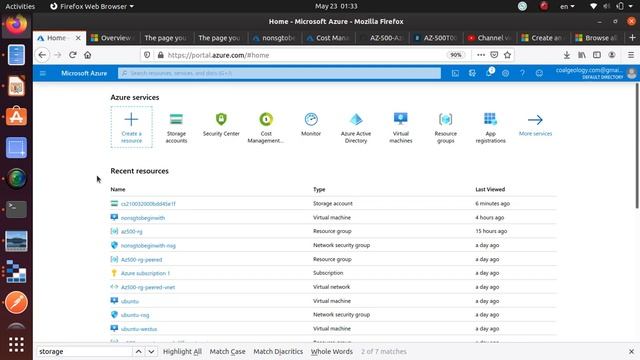Reload the page in Firefox

(73, 55)
